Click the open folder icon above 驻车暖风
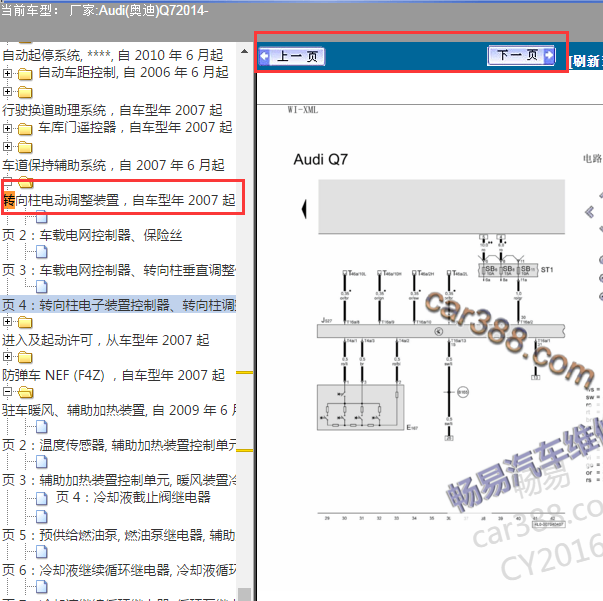This screenshot has width=603, height=601. point(25,392)
